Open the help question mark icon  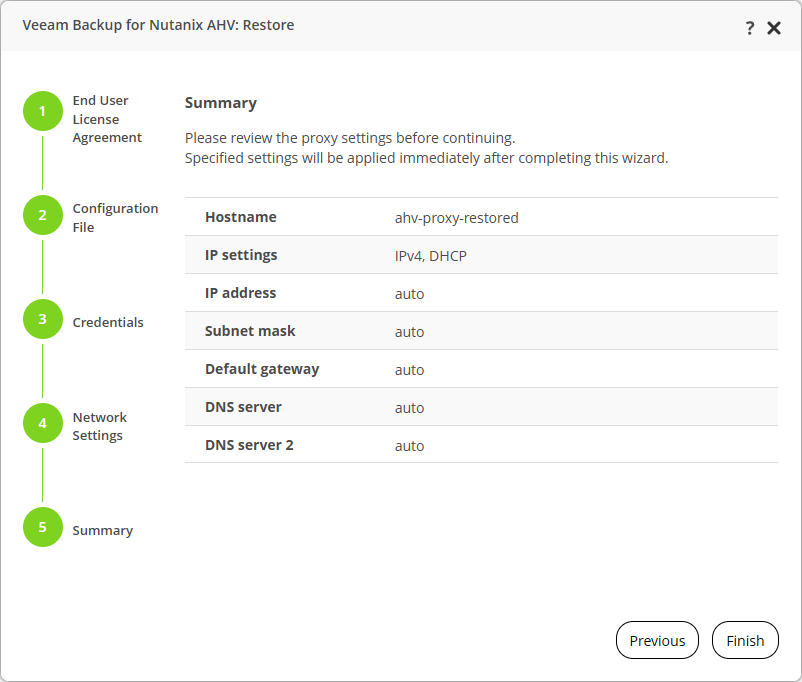(x=749, y=28)
